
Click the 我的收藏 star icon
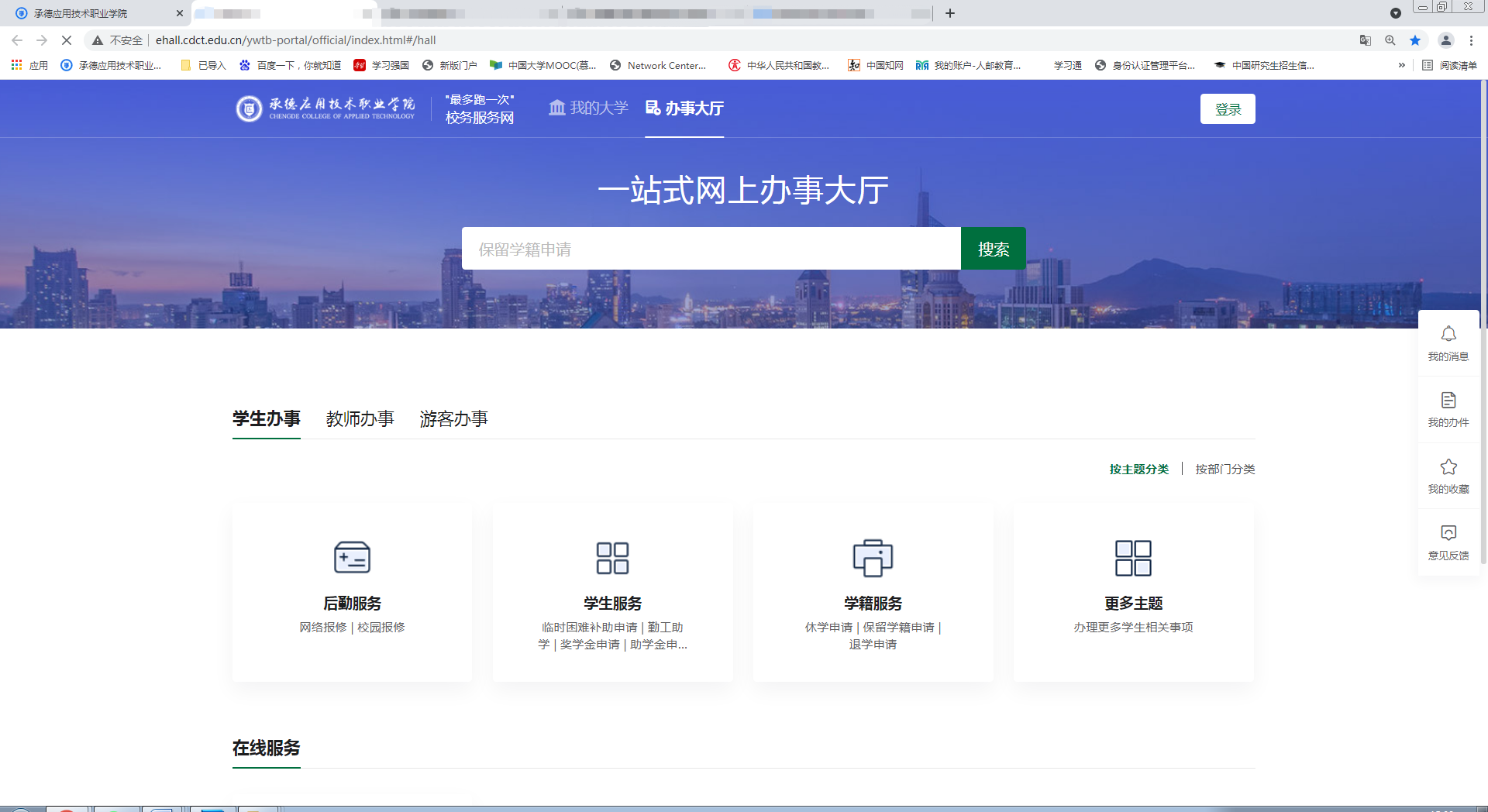pos(1448,467)
